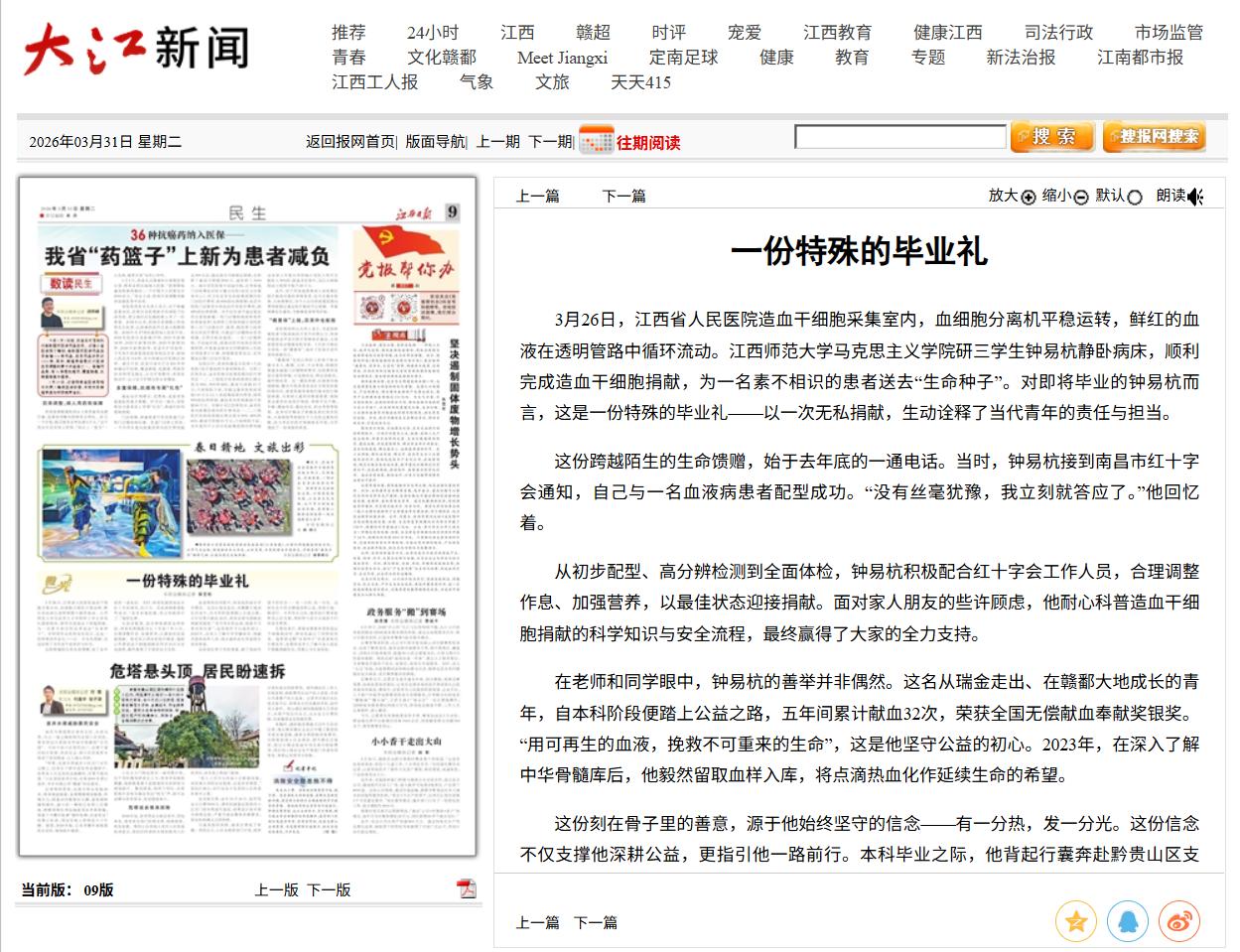Share article to Weibo
The height and width of the screenshot is (952, 1240).
click(1178, 922)
